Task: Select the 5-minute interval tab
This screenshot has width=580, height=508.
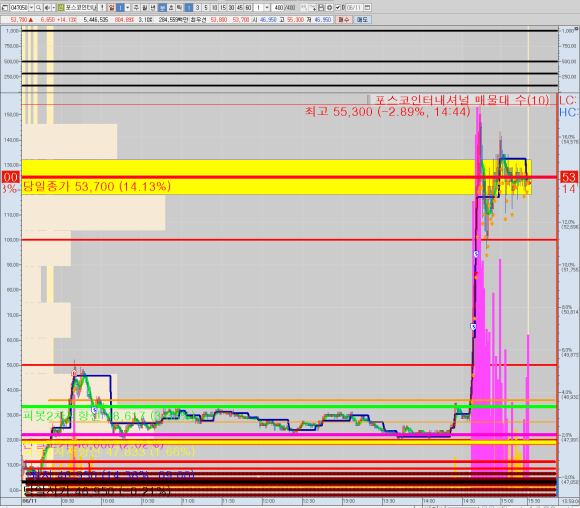Action: pos(206,7)
